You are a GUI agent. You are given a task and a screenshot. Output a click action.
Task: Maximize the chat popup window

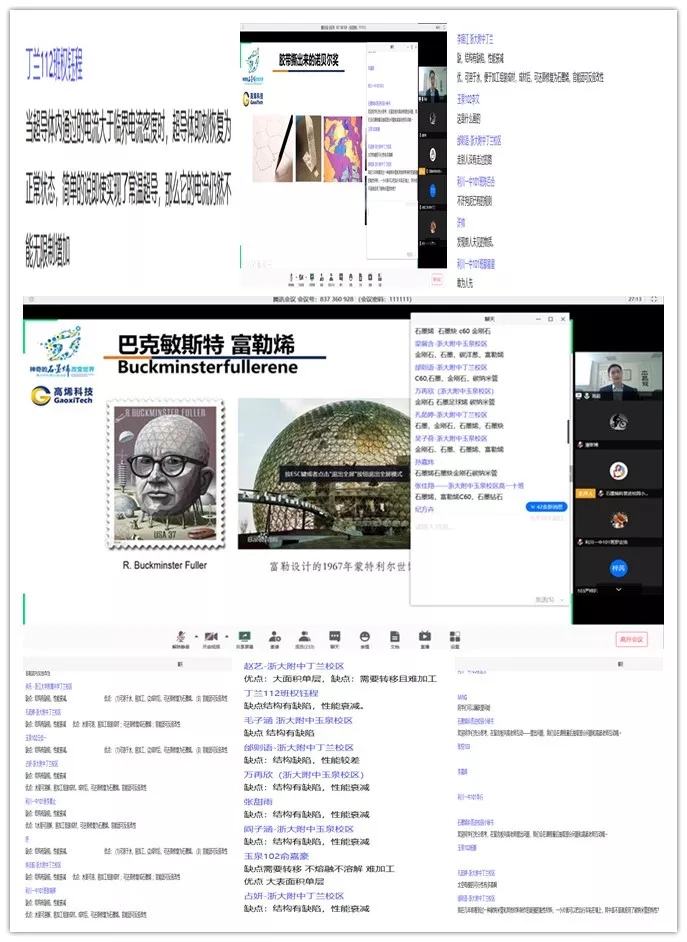[x=550, y=319]
